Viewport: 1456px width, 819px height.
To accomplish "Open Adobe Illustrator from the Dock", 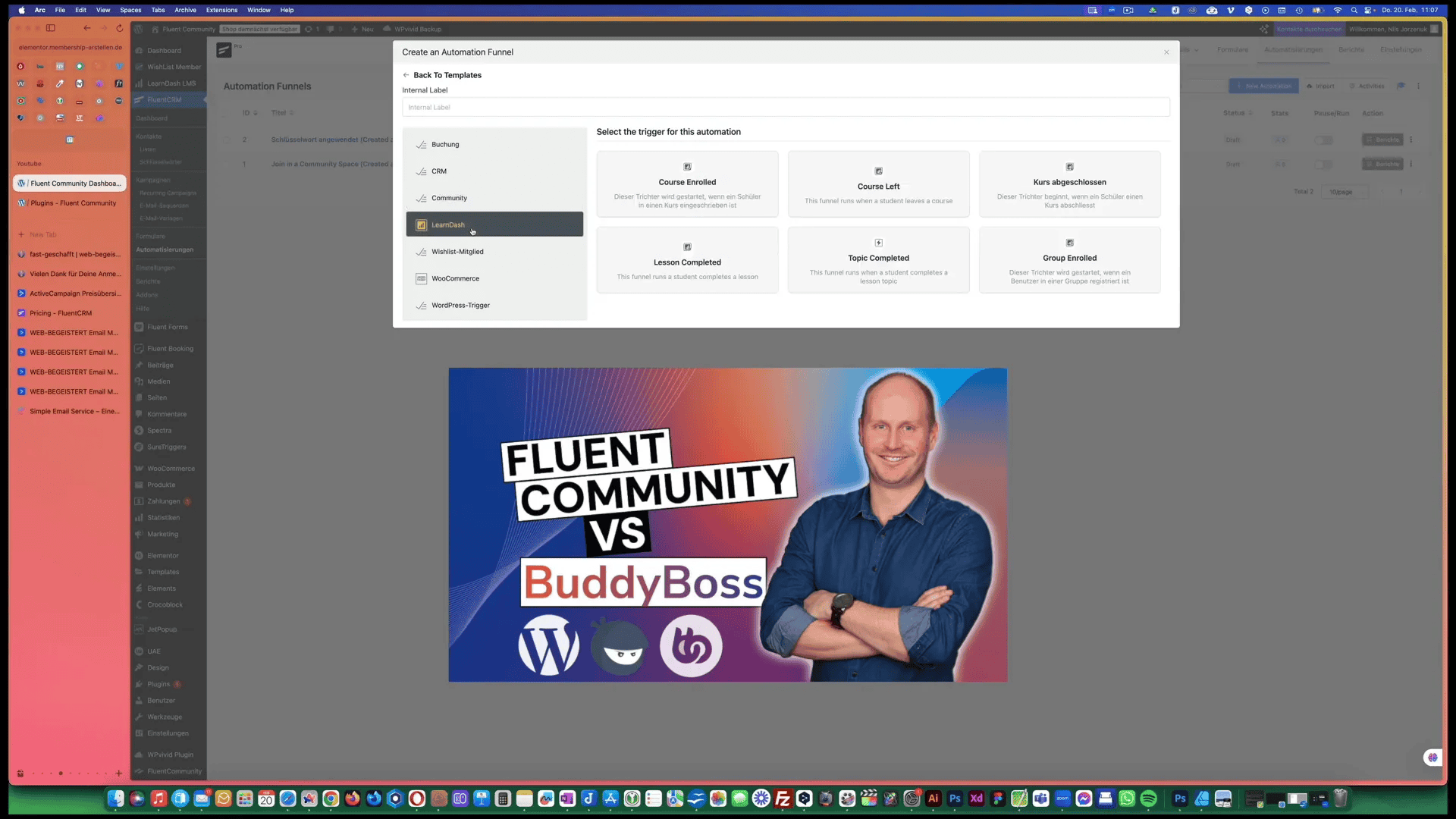I will [934, 799].
